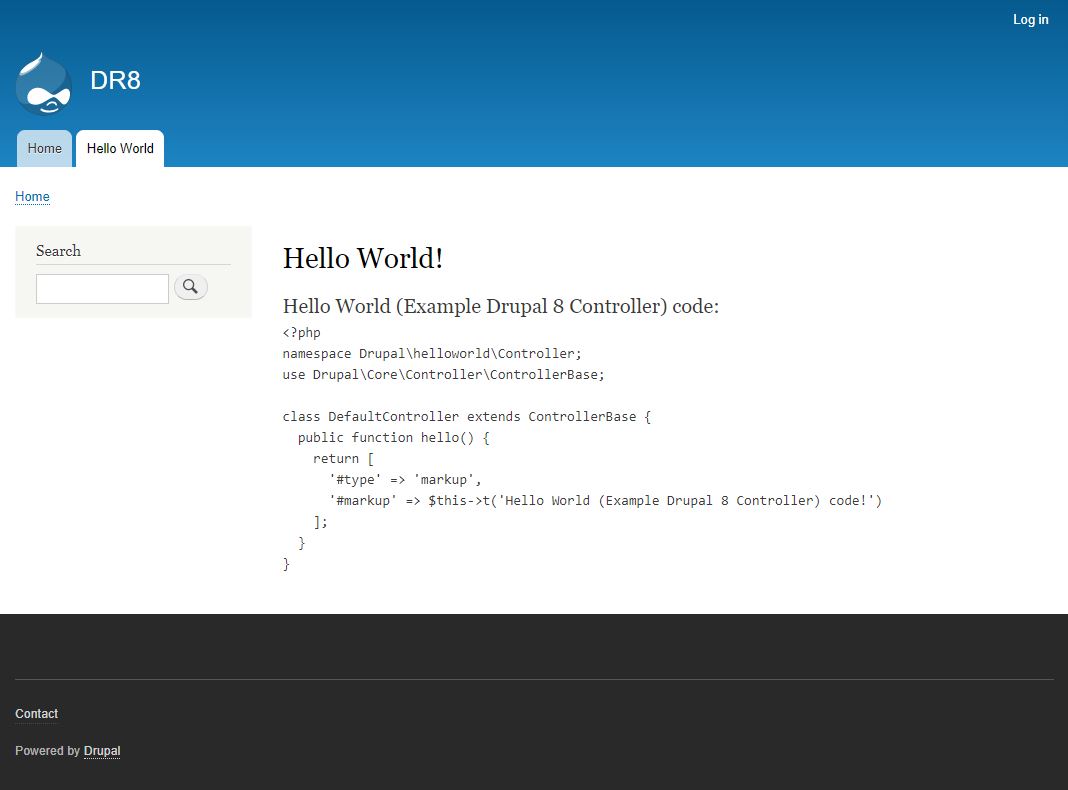Click the DR8 site name
The width and height of the screenshot is (1068, 790).
coord(115,81)
